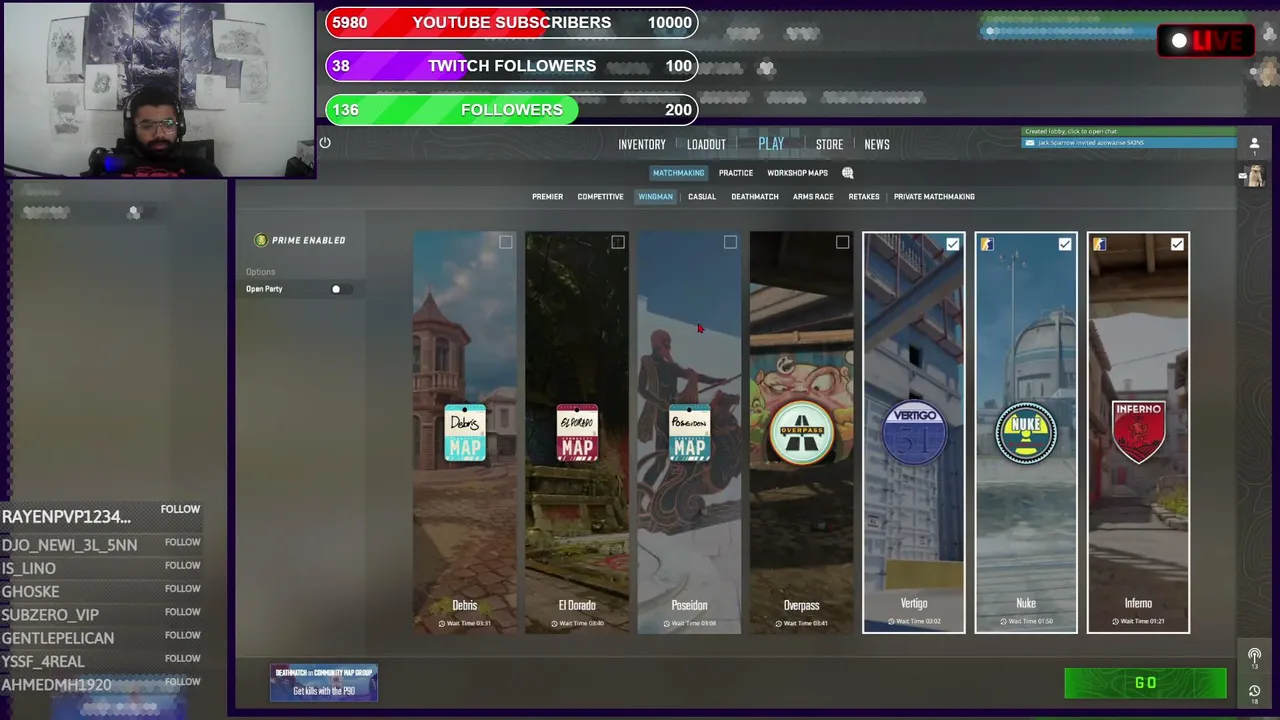Click the Nuke map emblem
This screenshot has width=1280, height=720.
point(1026,433)
